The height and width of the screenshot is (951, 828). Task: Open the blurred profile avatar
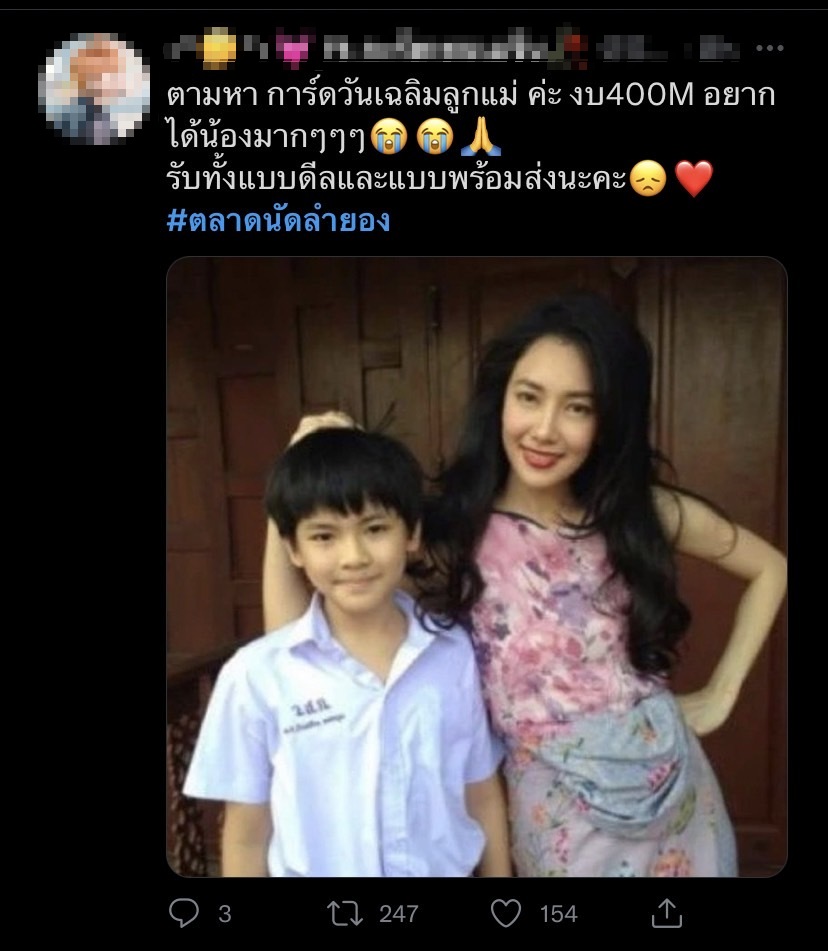[94, 89]
